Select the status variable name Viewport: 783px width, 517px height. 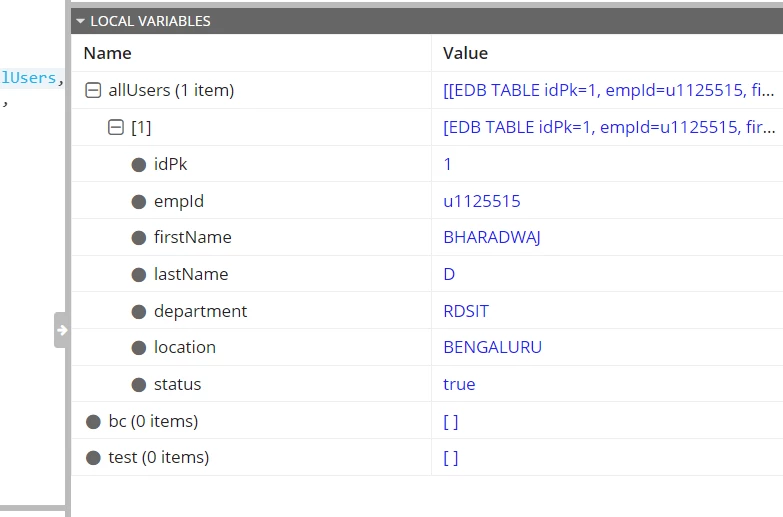[x=177, y=384]
